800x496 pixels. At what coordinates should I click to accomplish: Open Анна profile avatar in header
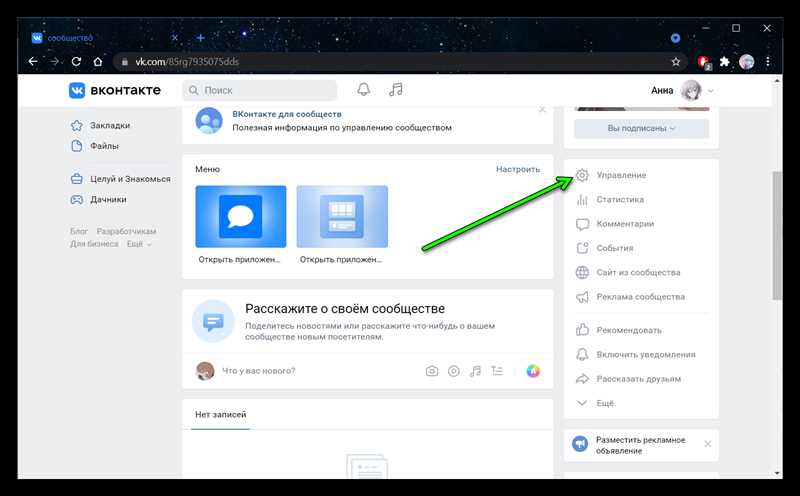[x=691, y=91]
